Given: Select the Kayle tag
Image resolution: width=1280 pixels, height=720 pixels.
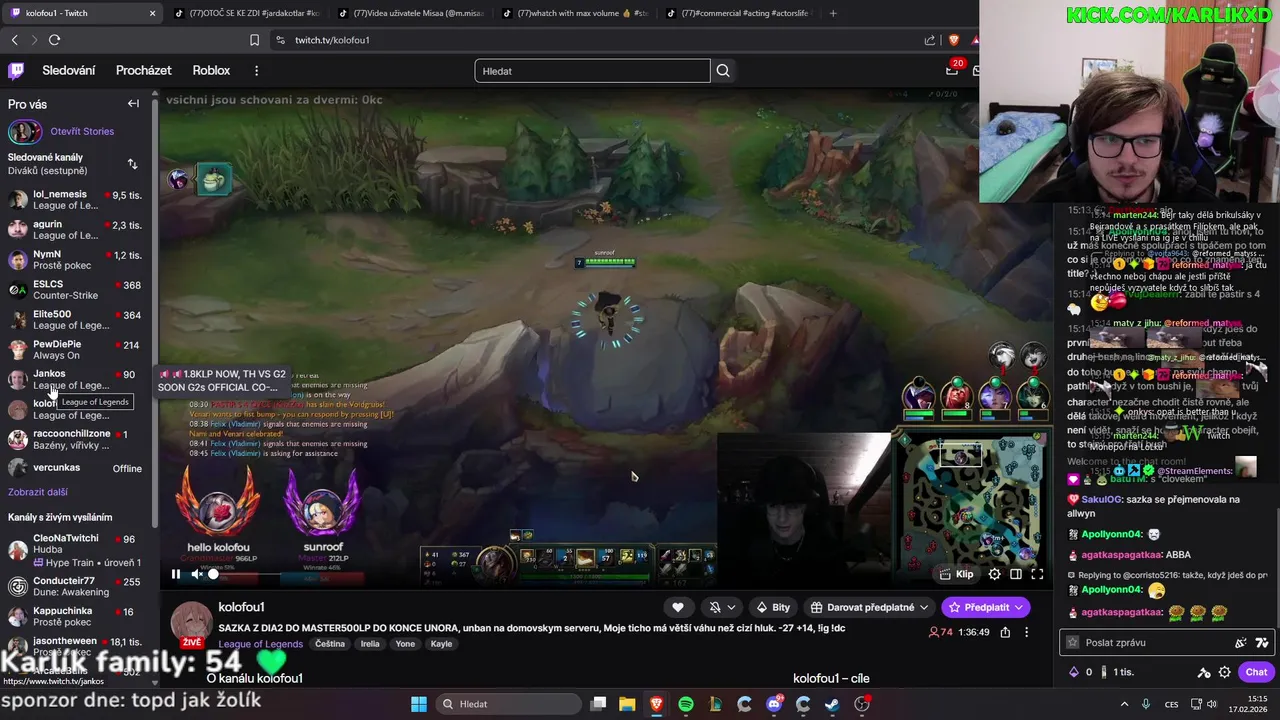Looking at the screenshot, I should pos(441,644).
